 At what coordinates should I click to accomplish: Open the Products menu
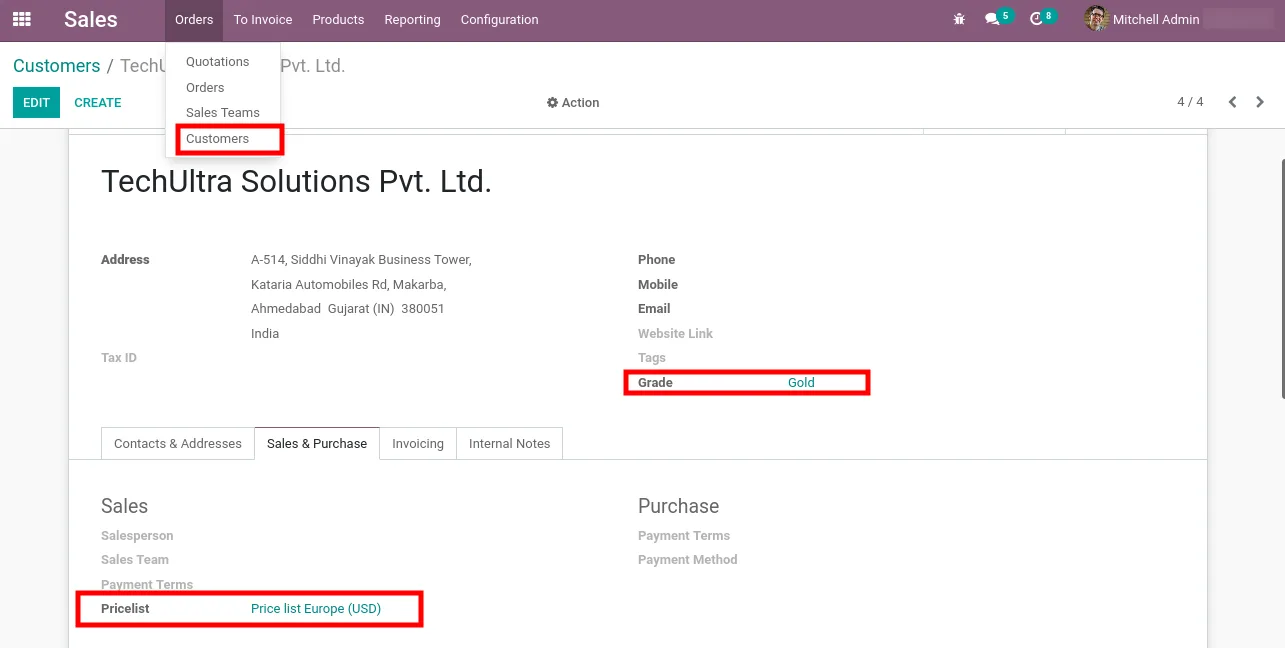pos(338,20)
